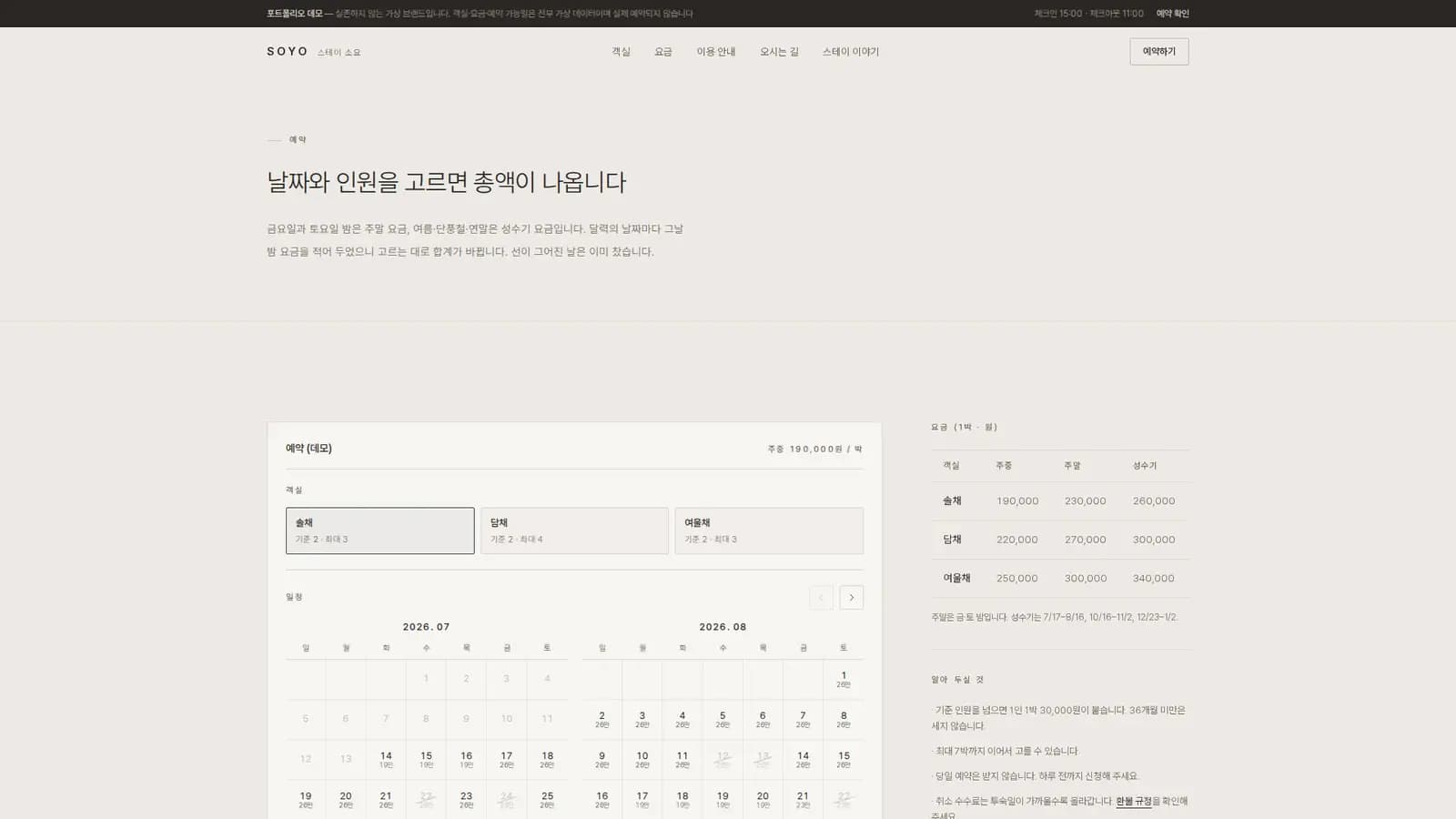Pick August 8 in the 2026.08 calendar

(x=844, y=719)
